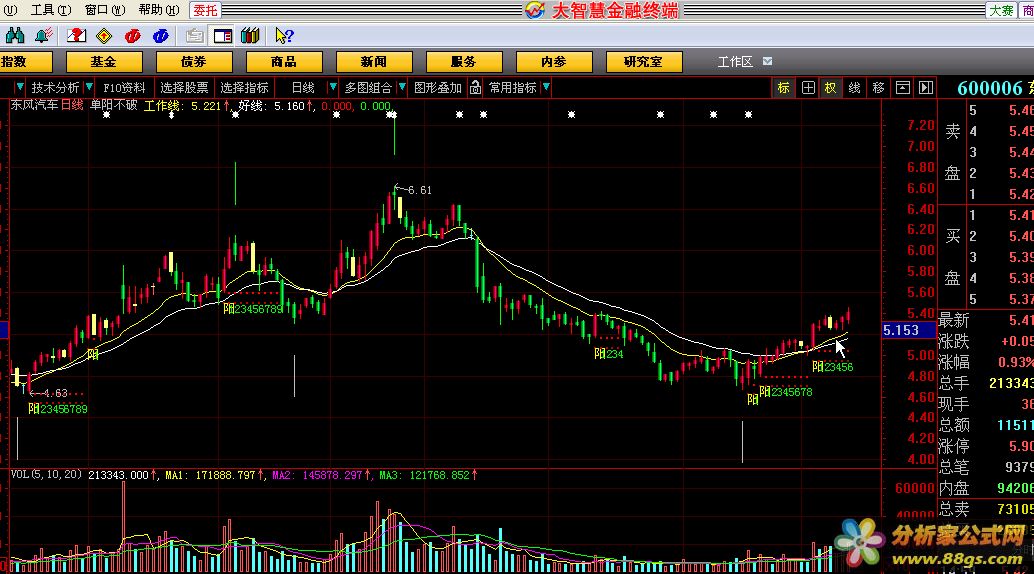Screen dimensions: 1034x574
Task: Click the 阳234 signal label on chart
Action: [609, 354]
